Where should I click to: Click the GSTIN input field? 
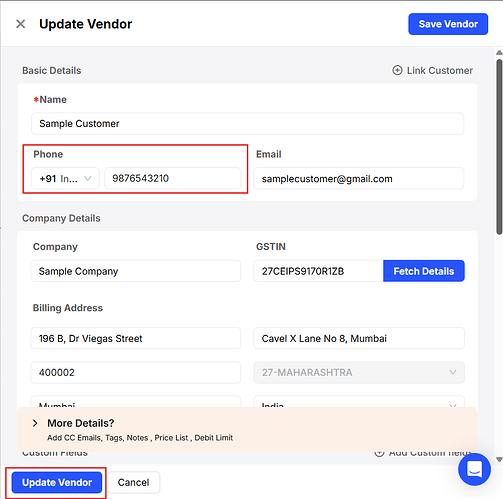(319, 271)
